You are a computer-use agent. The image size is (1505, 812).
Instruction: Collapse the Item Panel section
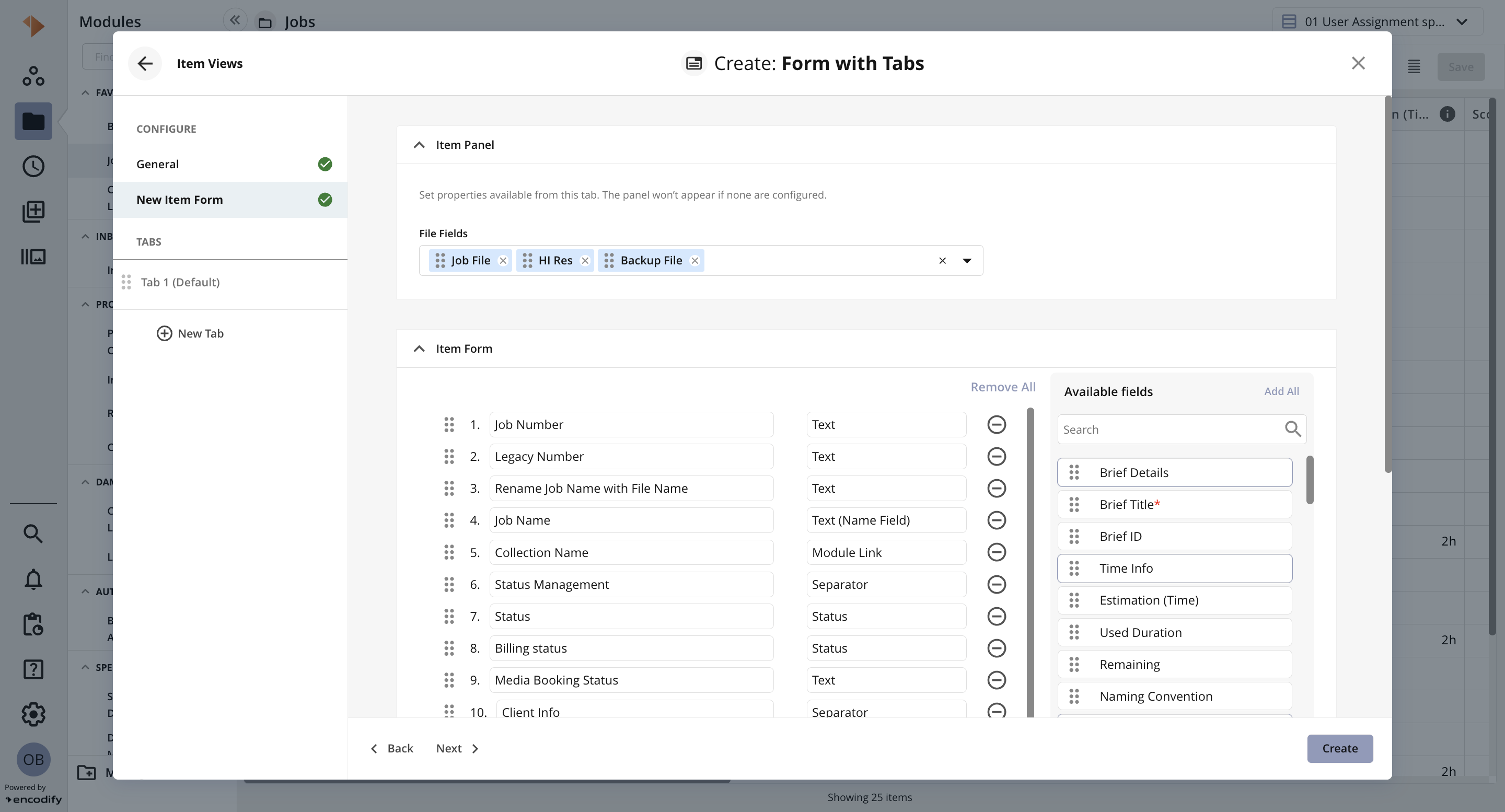tap(419, 145)
